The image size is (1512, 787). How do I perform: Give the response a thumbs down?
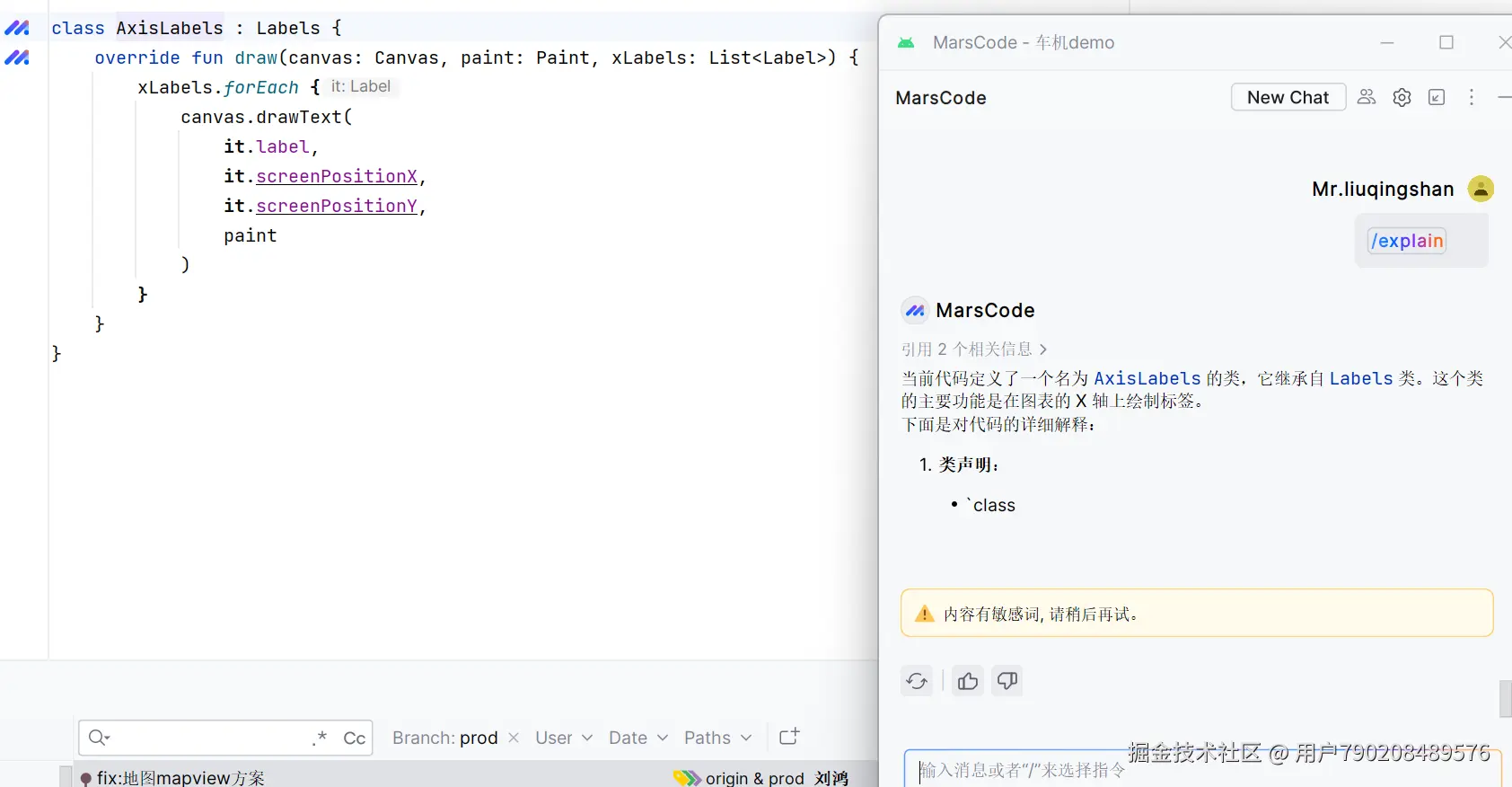[x=1007, y=681]
